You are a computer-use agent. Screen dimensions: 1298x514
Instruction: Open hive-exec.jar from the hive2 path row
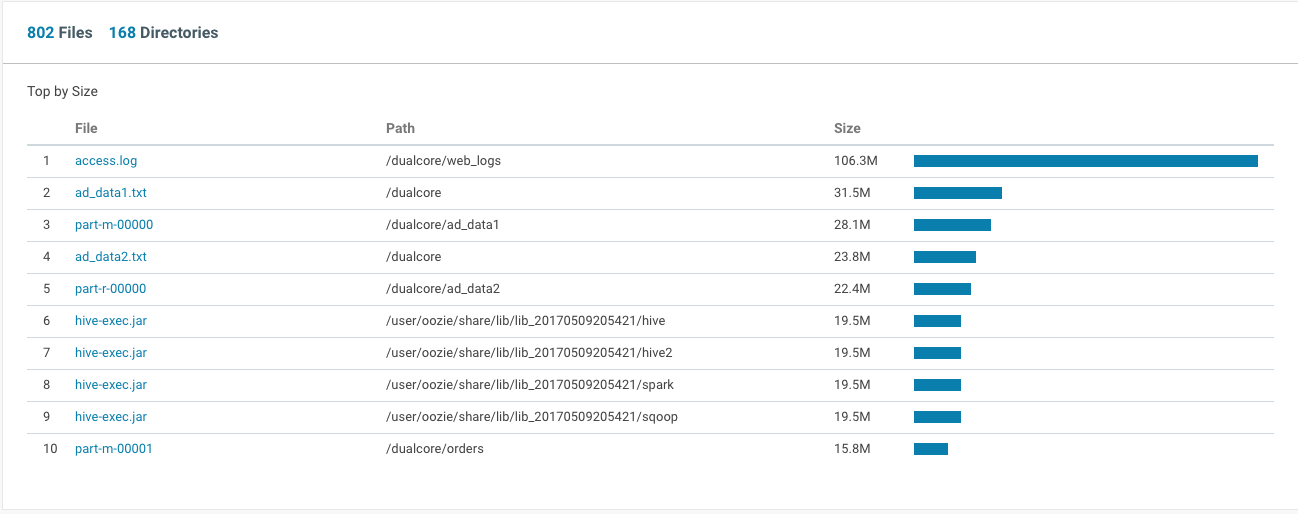tap(110, 353)
